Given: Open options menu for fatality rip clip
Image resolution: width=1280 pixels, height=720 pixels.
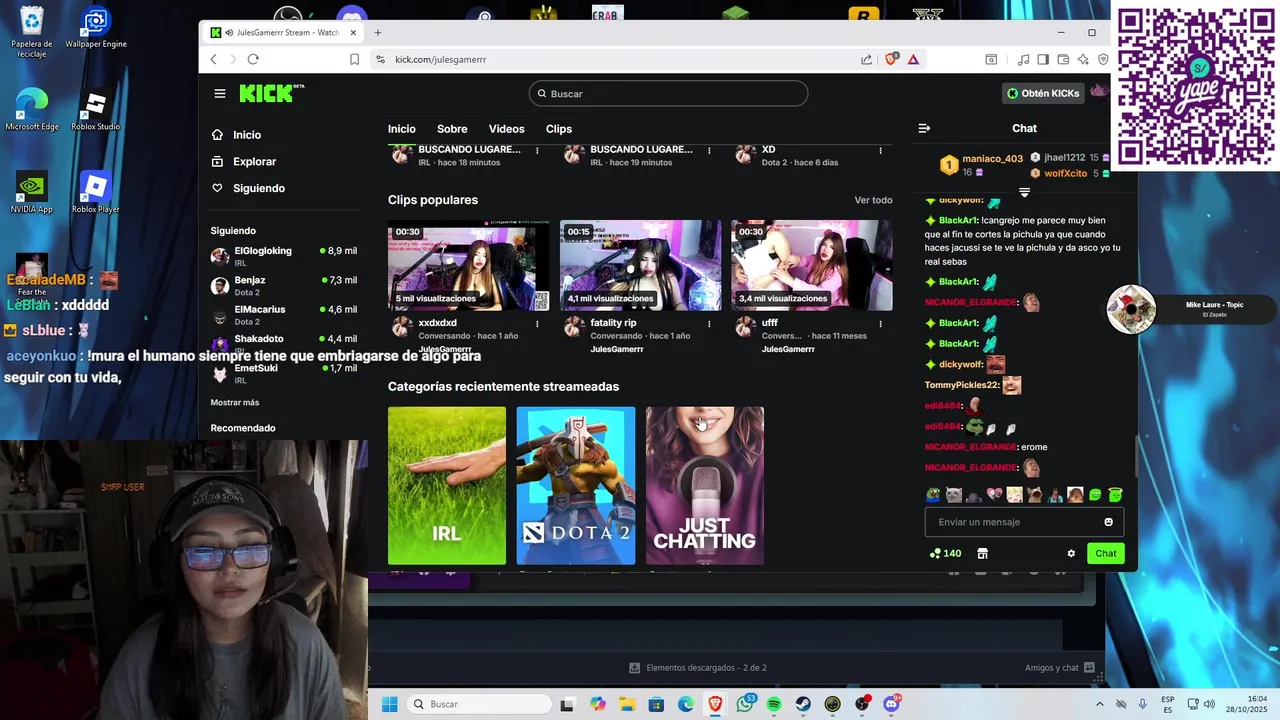Looking at the screenshot, I should (709, 324).
